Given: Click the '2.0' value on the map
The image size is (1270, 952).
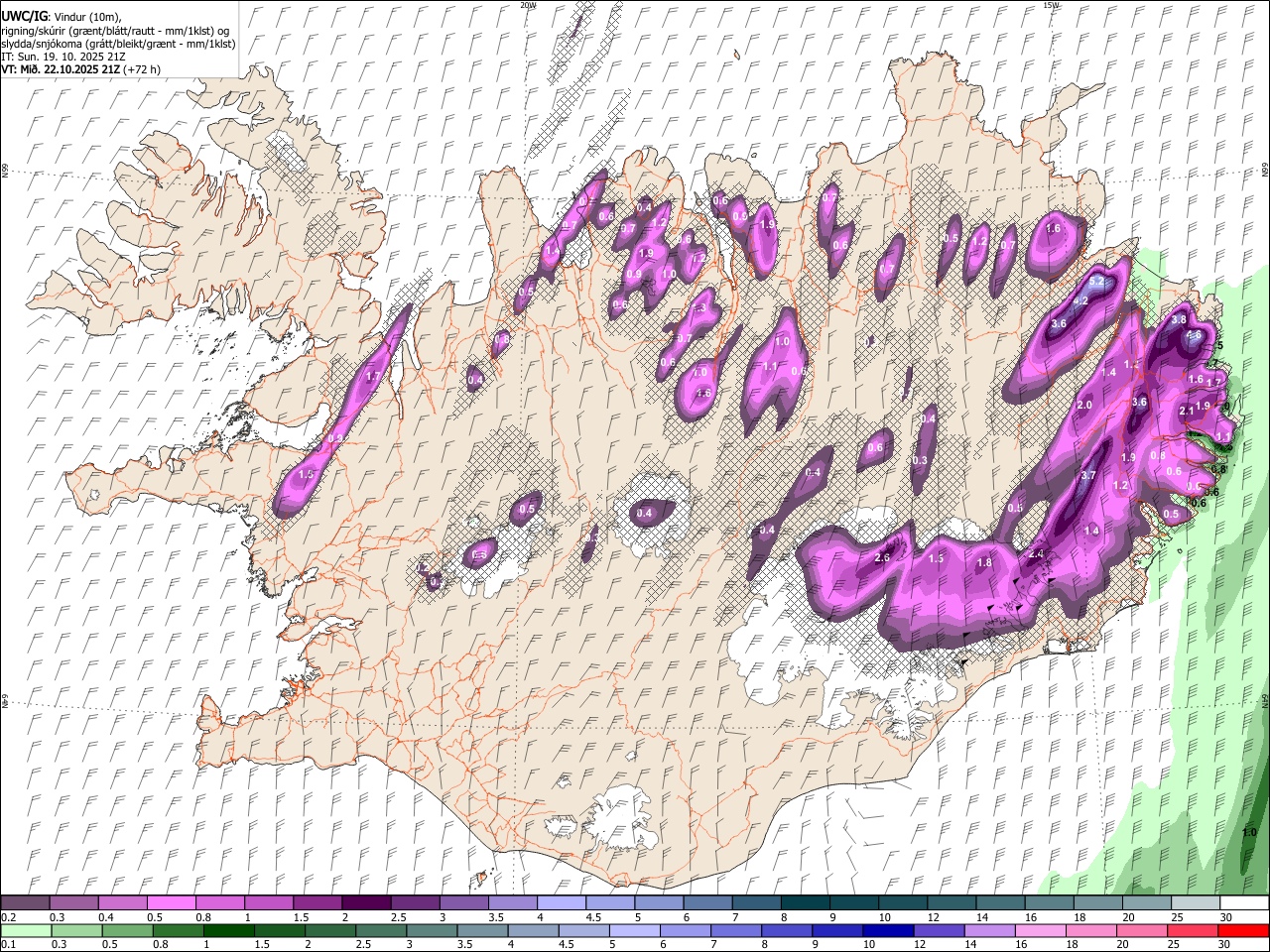Looking at the screenshot, I should pyautogui.click(x=1084, y=405).
